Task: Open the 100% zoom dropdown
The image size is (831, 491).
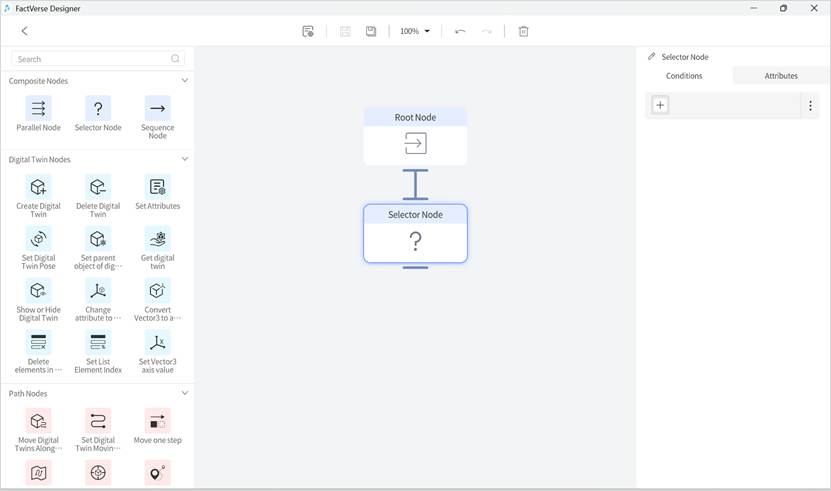Action: (414, 31)
